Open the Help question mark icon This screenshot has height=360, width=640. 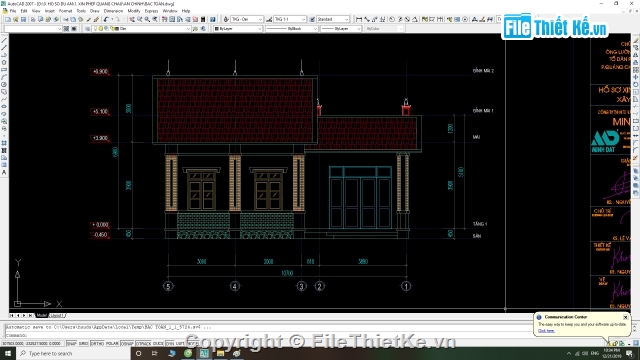point(212,19)
